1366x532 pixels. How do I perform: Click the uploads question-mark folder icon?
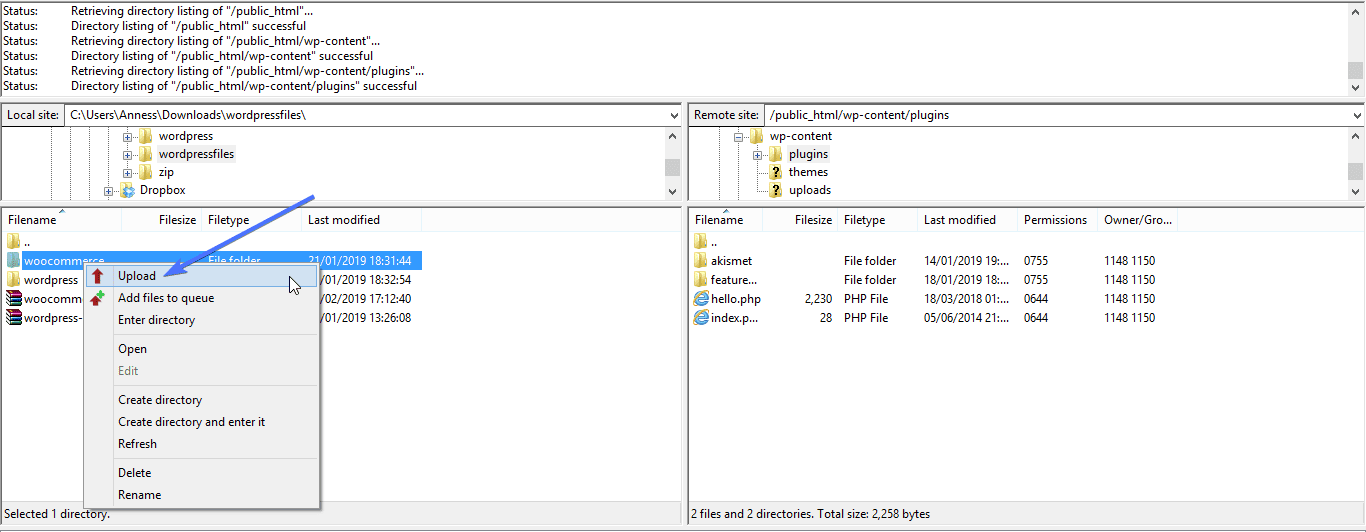coord(776,190)
